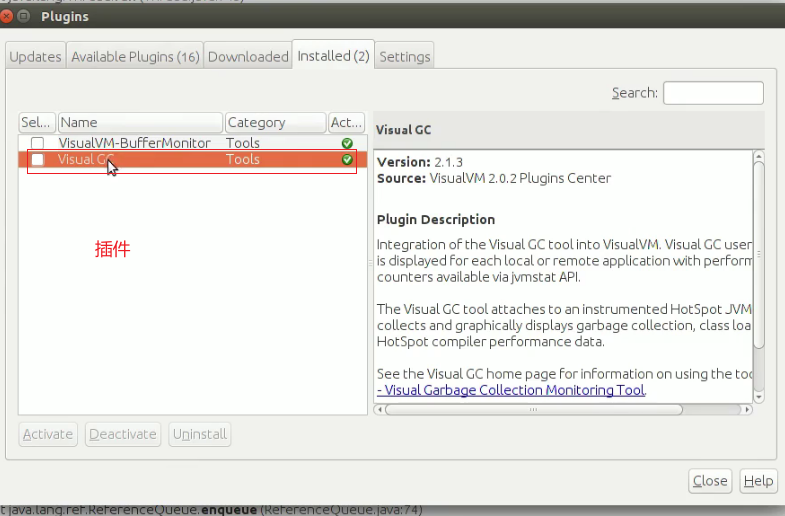The height and width of the screenshot is (516, 785).
Task: Click the Uninstall button
Action: (x=200, y=434)
